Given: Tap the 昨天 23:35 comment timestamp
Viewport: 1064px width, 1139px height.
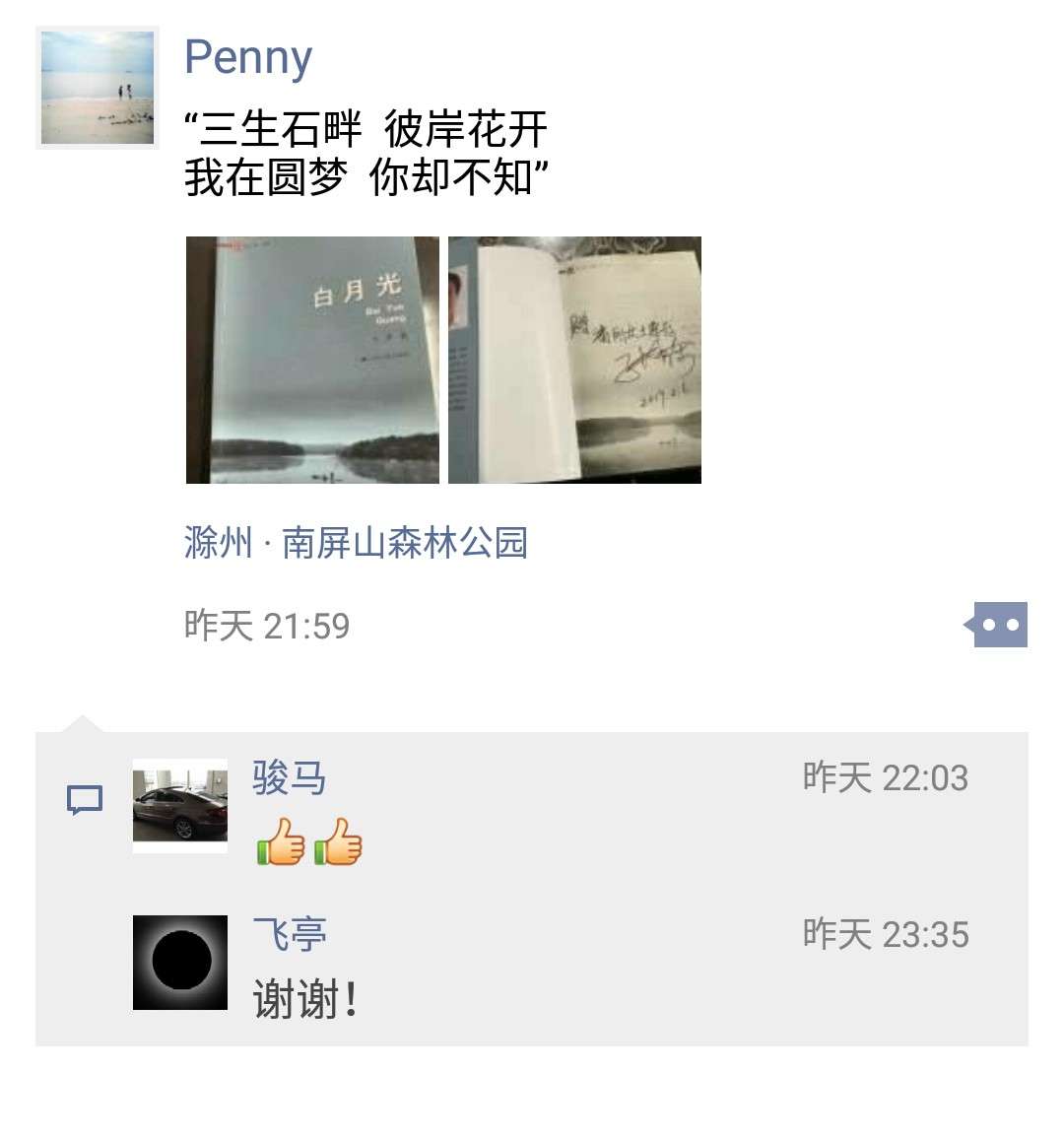Looking at the screenshot, I should pos(886,934).
